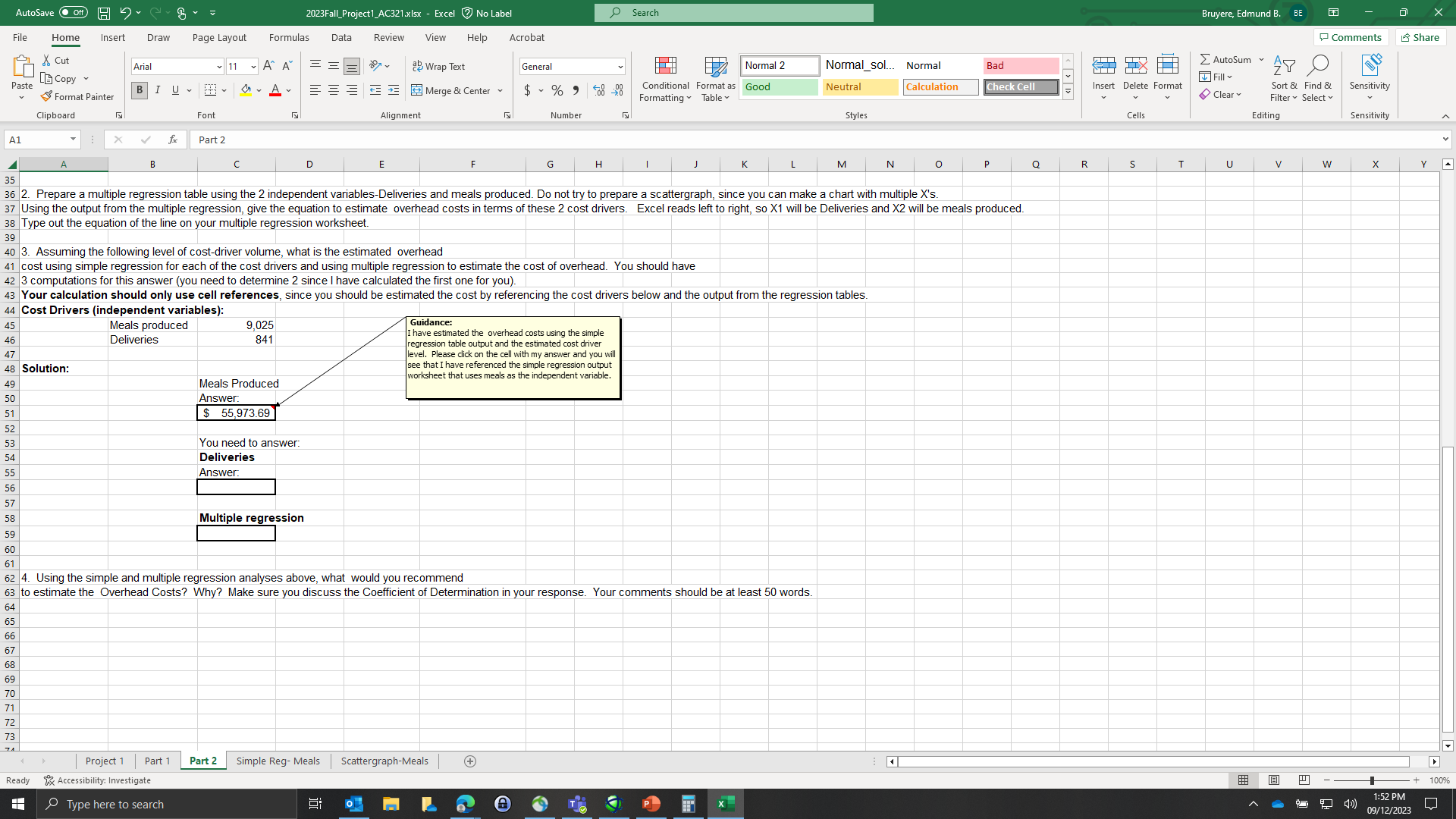The height and width of the screenshot is (819, 1456).
Task: Click the Percent Style icon
Action: click(x=557, y=90)
